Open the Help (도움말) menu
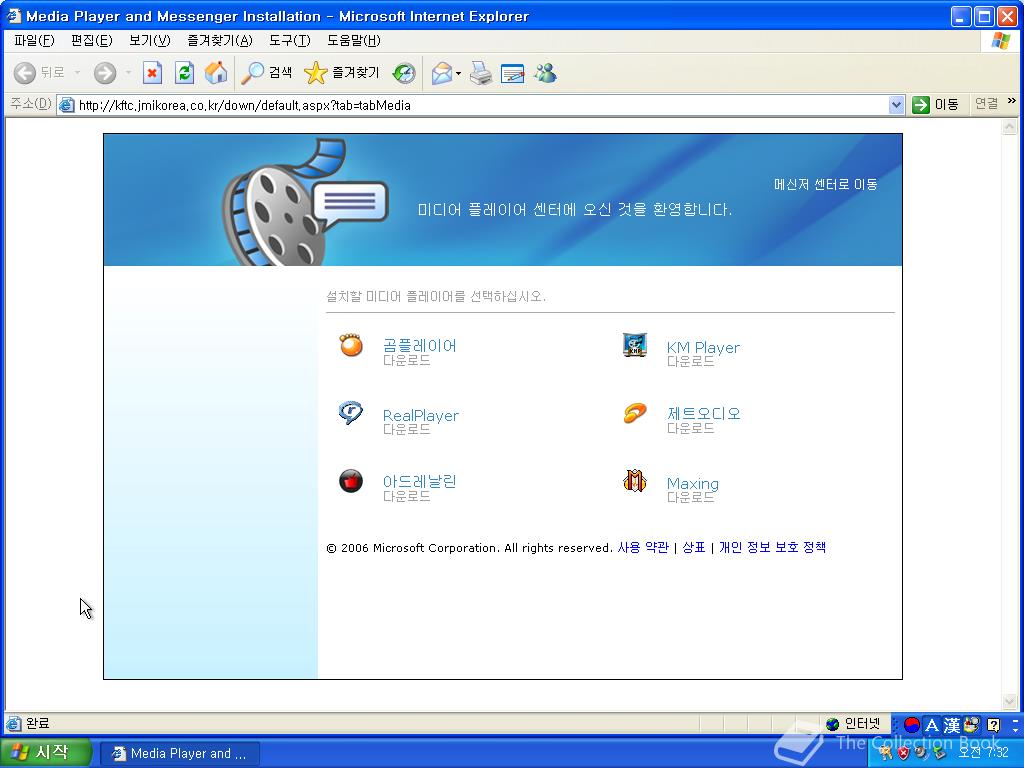1024x768 pixels. pyautogui.click(x=353, y=40)
